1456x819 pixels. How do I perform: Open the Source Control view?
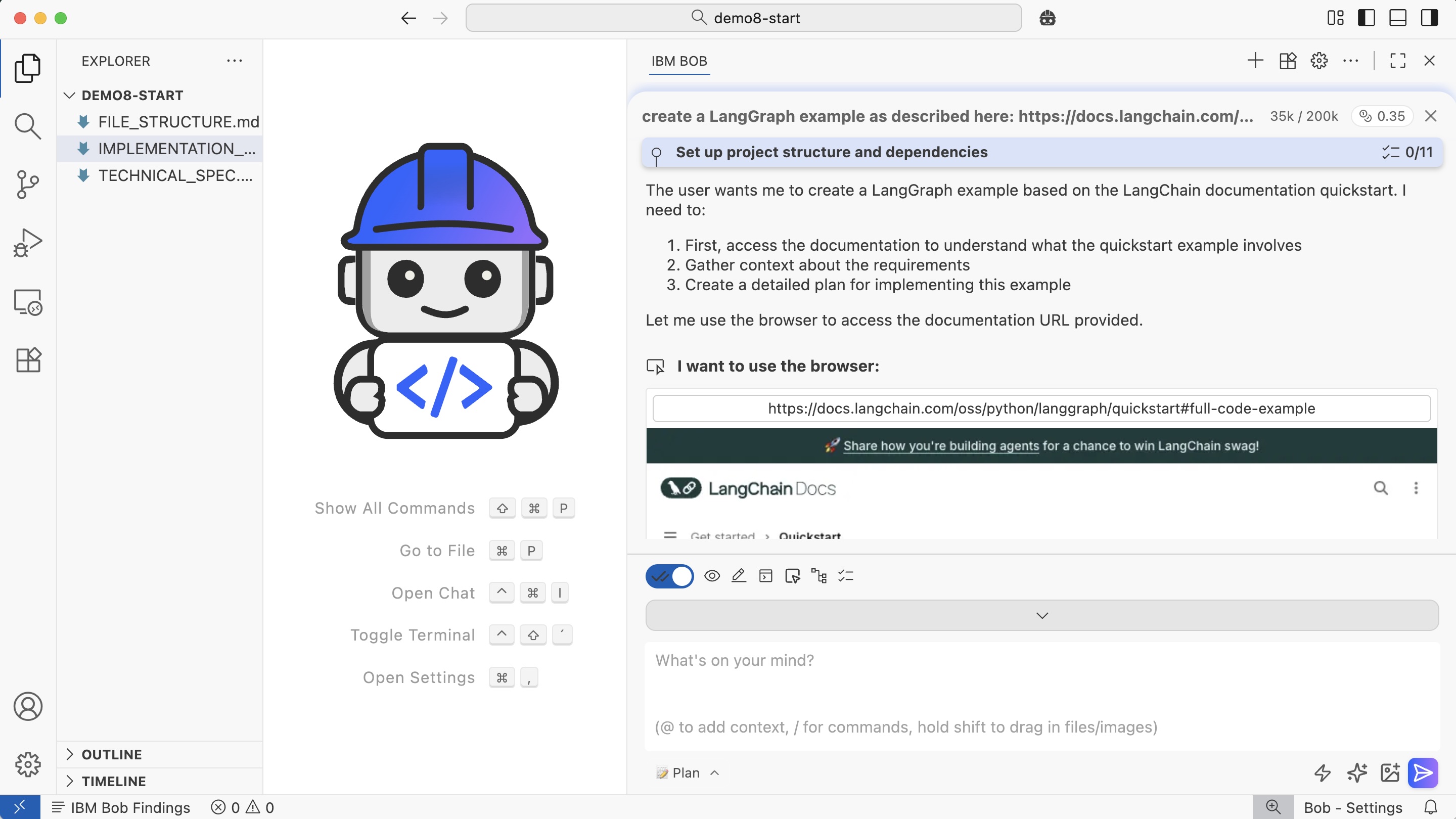point(27,184)
